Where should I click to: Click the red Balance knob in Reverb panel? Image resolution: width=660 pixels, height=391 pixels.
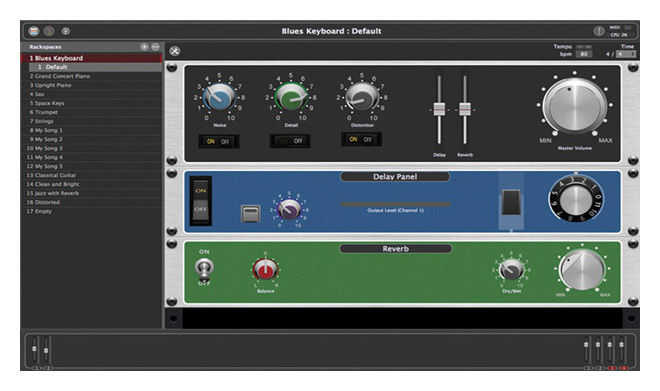point(265,269)
